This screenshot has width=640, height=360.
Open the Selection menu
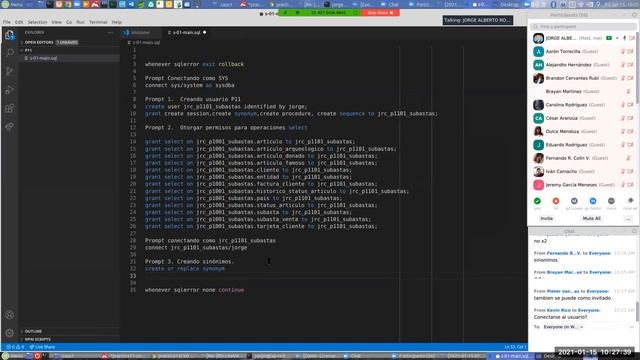tap(37, 22)
